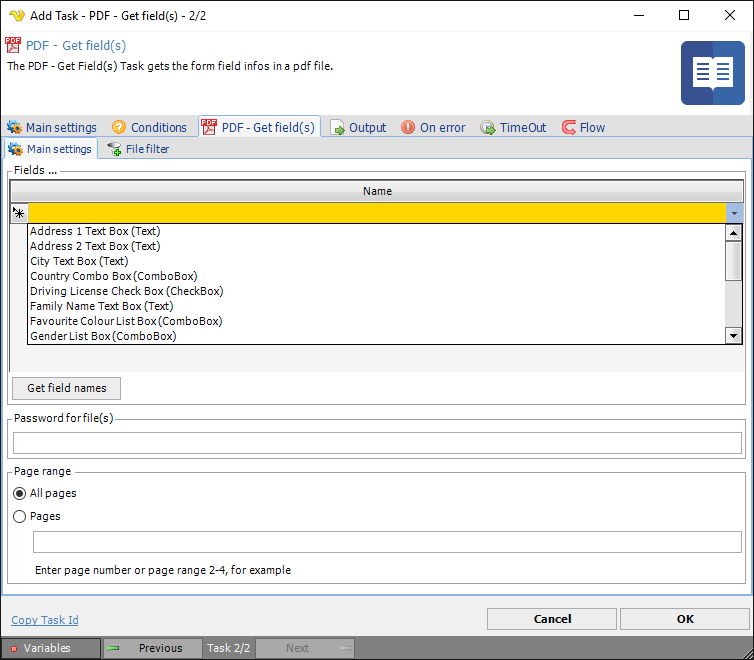Click the VisualCron app icon in title bar
This screenshot has height=660, width=754.
[17, 15]
